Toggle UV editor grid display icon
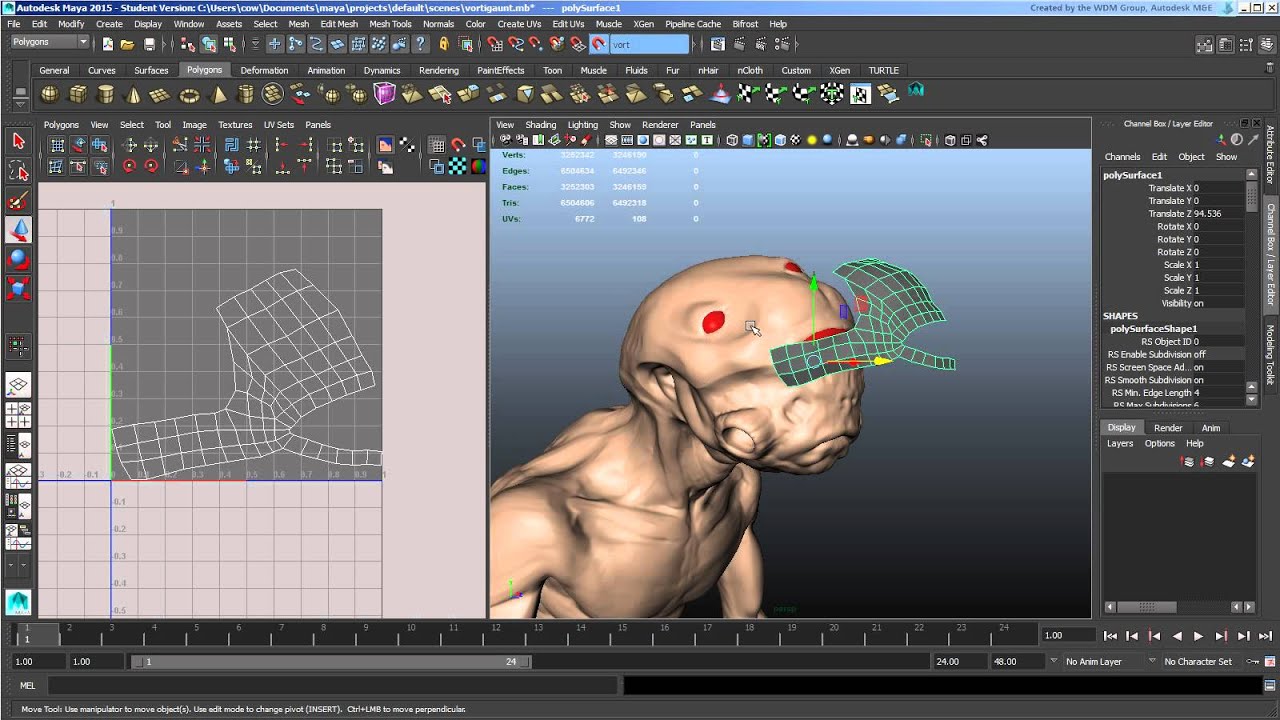1280x720 pixels. pos(437,145)
